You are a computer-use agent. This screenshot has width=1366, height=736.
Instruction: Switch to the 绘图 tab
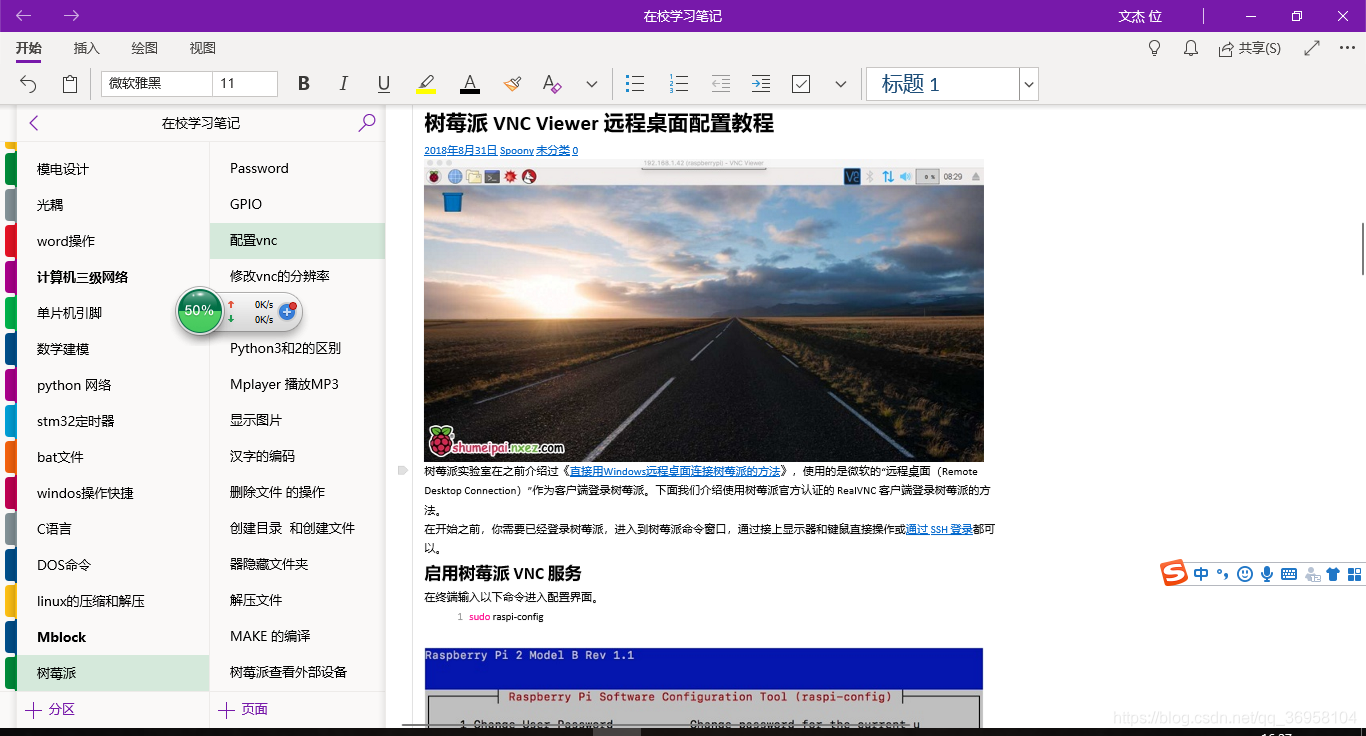point(145,48)
